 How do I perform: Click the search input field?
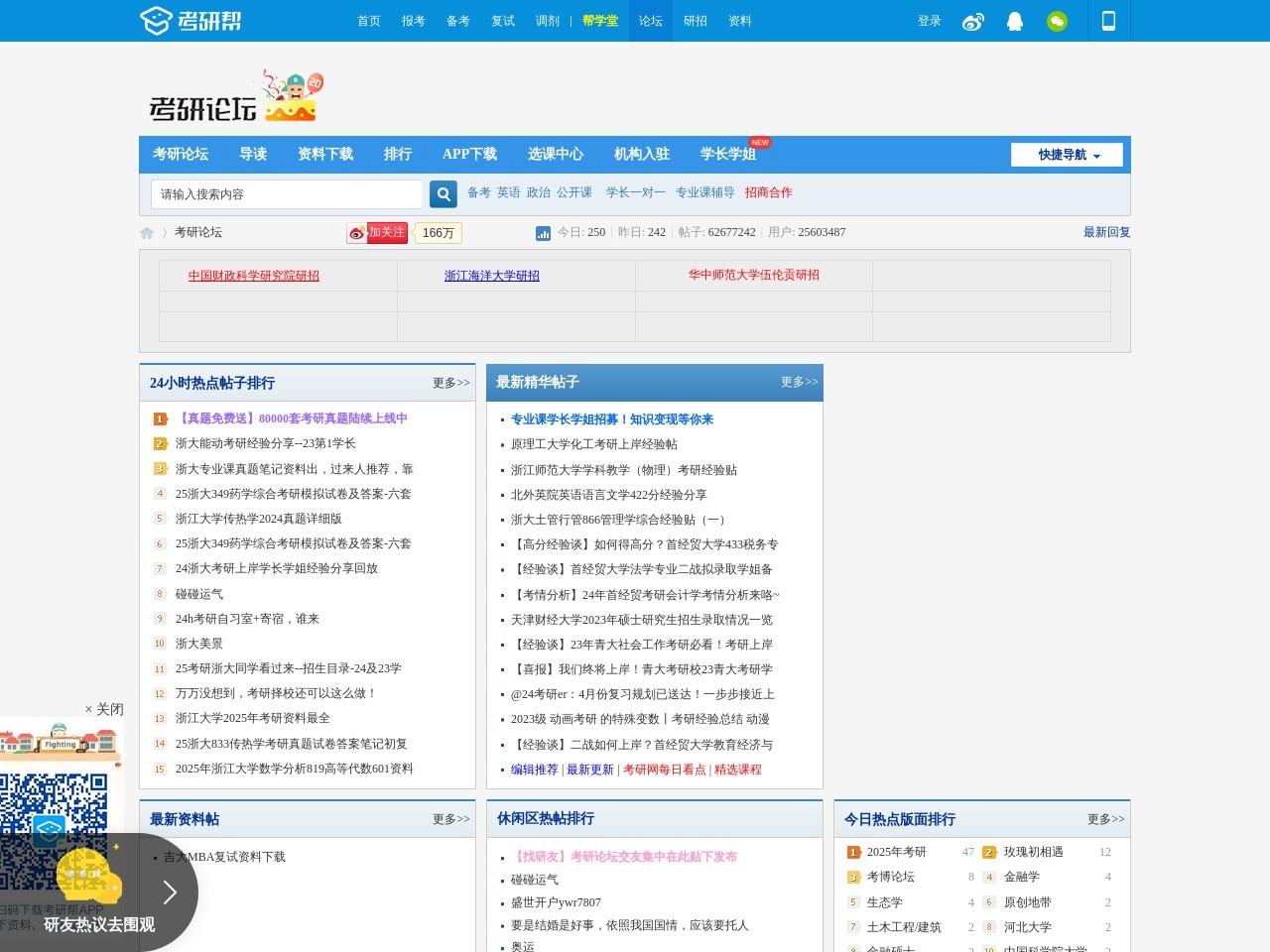coord(288,194)
